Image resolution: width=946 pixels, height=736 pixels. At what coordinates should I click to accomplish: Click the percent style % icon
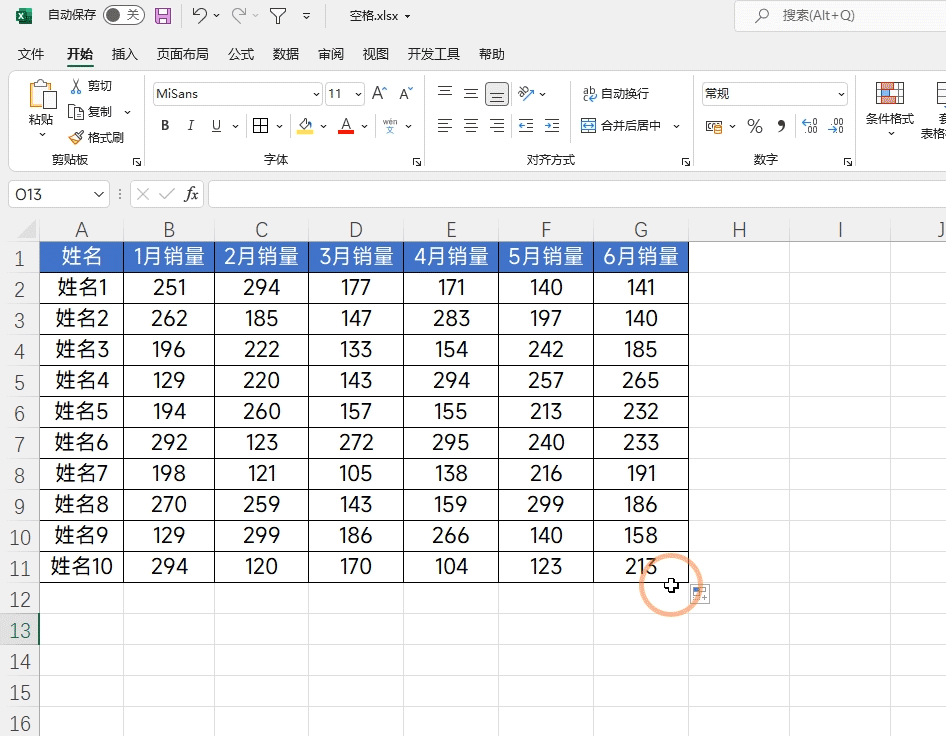click(x=755, y=126)
